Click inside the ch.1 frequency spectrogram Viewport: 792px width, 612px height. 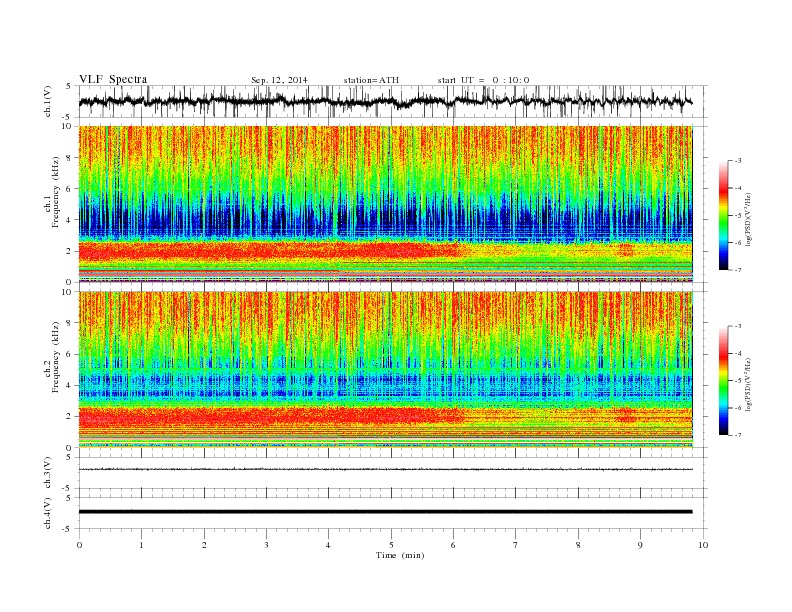pos(385,204)
